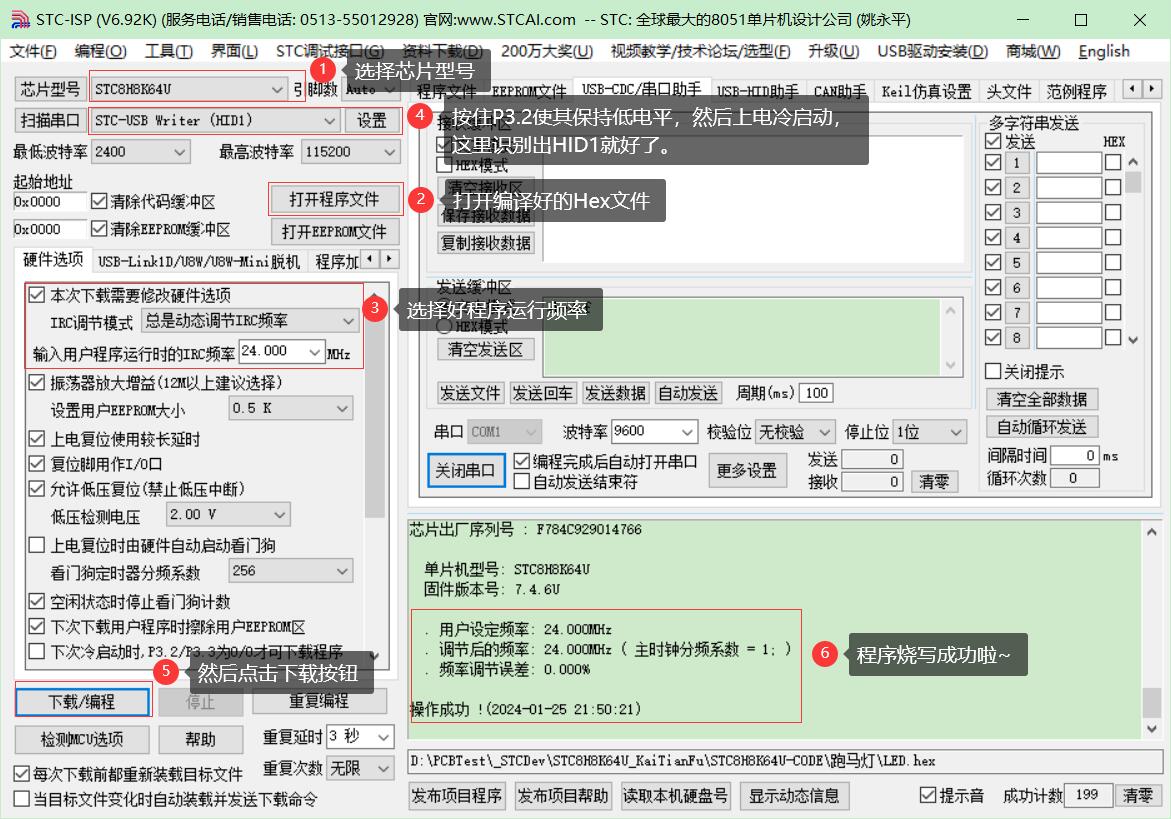This screenshot has width=1171, height=819.
Task: Open the 工具(T) menu
Action: pyautogui.click(x=168, y=52)
